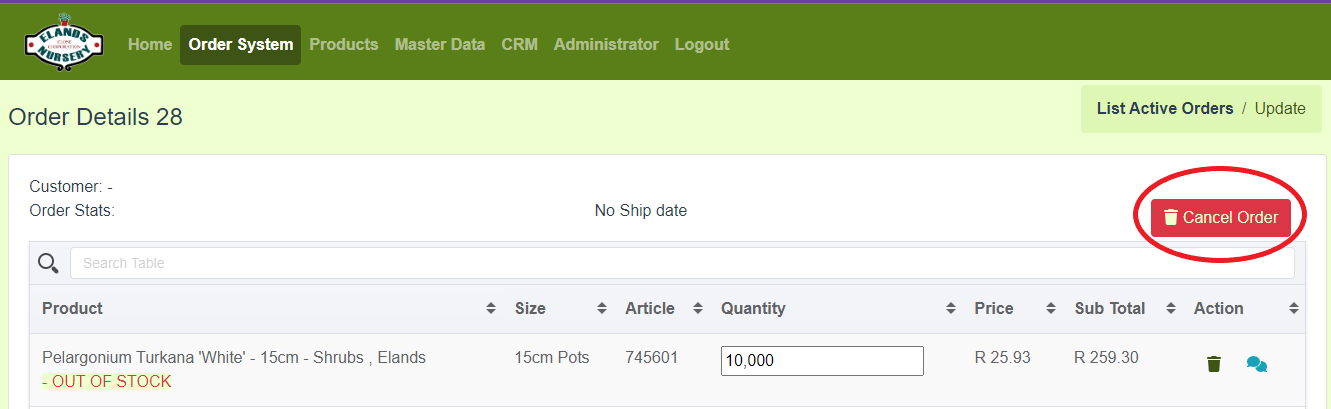The image size is (1331, 409).
Task: Click the Elands Nursery logo
Action: (x=63, y=45)
